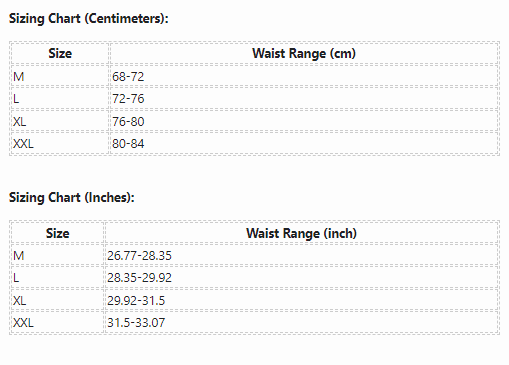Click the M size cell in centimeters table
This screenshot has width=509, height=365.
click(60, 76)
